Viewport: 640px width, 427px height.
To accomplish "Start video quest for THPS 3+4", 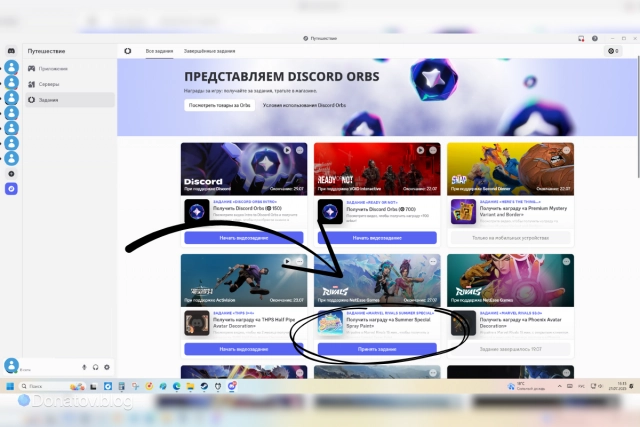I will (244, 349).
